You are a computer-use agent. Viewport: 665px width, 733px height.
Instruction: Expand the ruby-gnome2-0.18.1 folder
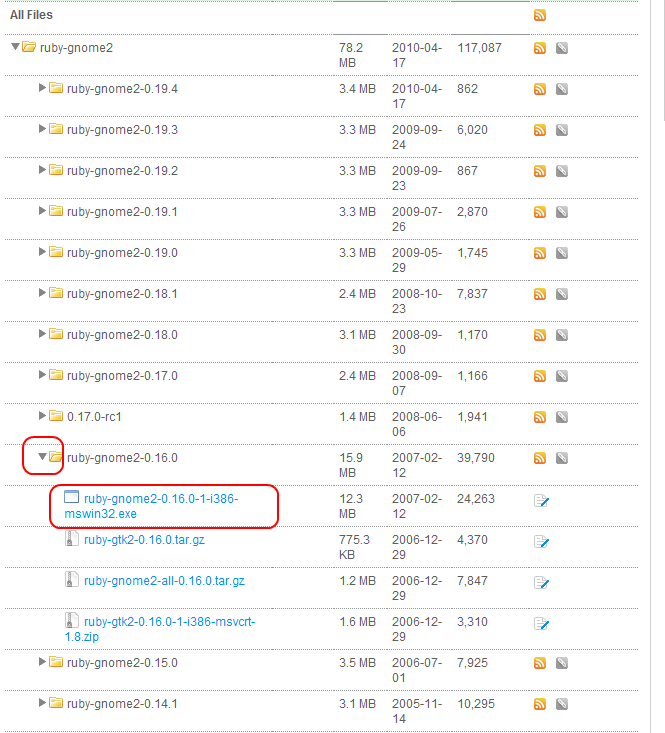click(x=42, y=293)
